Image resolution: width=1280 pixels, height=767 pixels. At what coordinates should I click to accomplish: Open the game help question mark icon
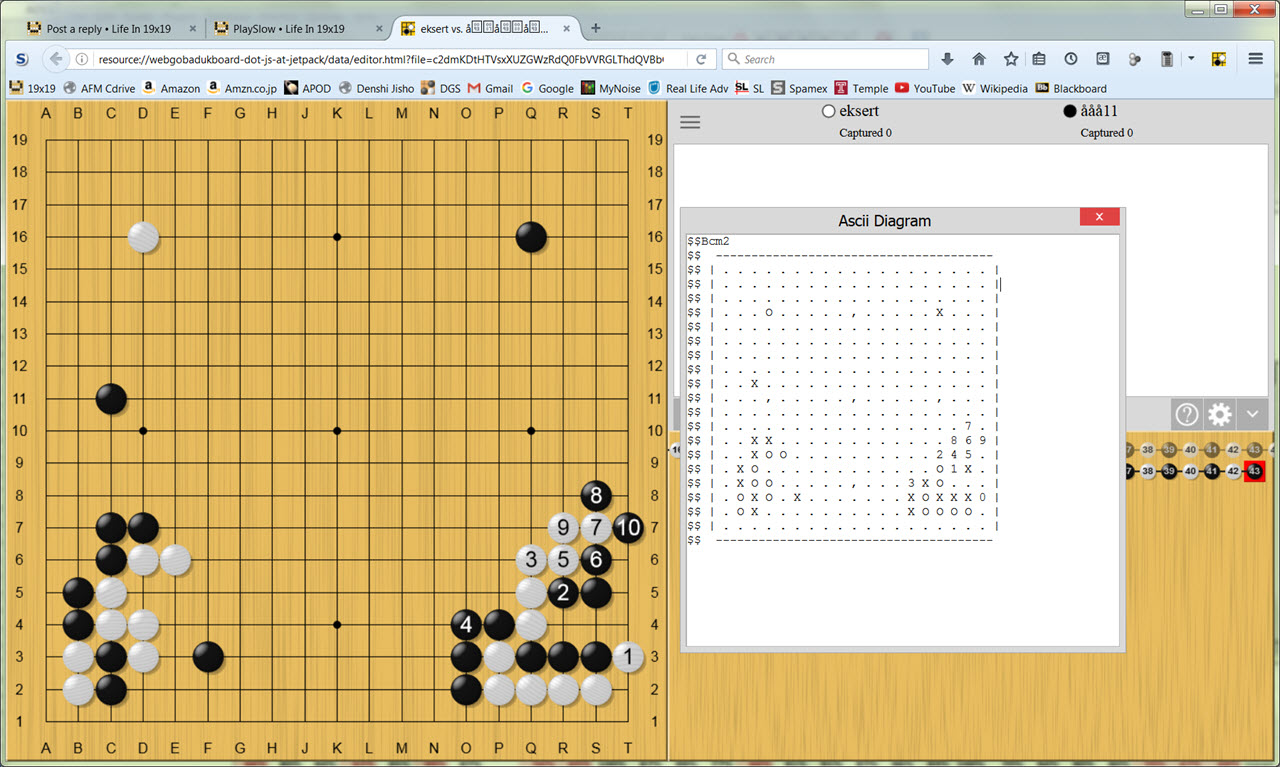pyautogui.click(x=1187, y=414)
